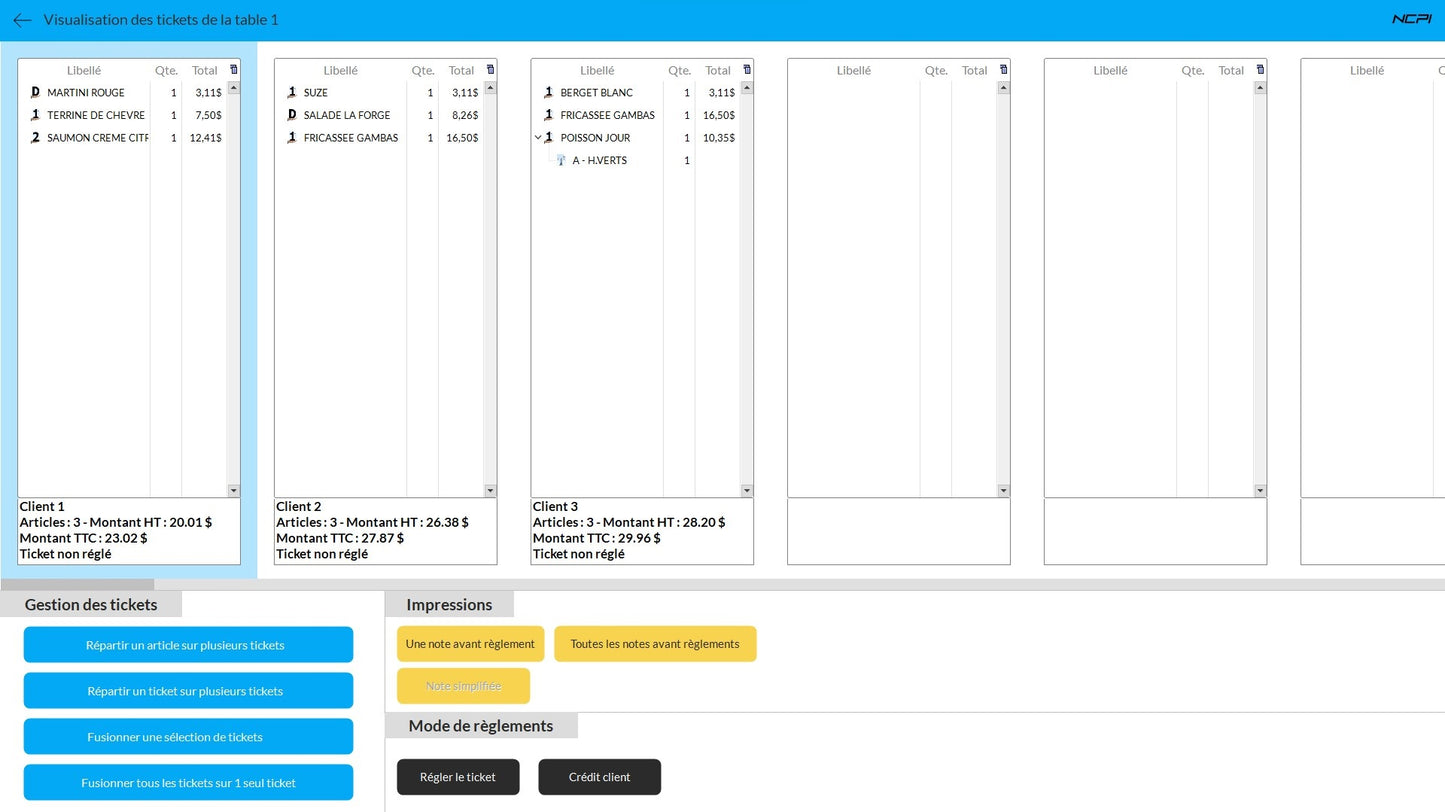Click the NCPI logo in the header
Image resolution: width=1445 pixels, height=812 pixels.
click(x=1411, y=19)
